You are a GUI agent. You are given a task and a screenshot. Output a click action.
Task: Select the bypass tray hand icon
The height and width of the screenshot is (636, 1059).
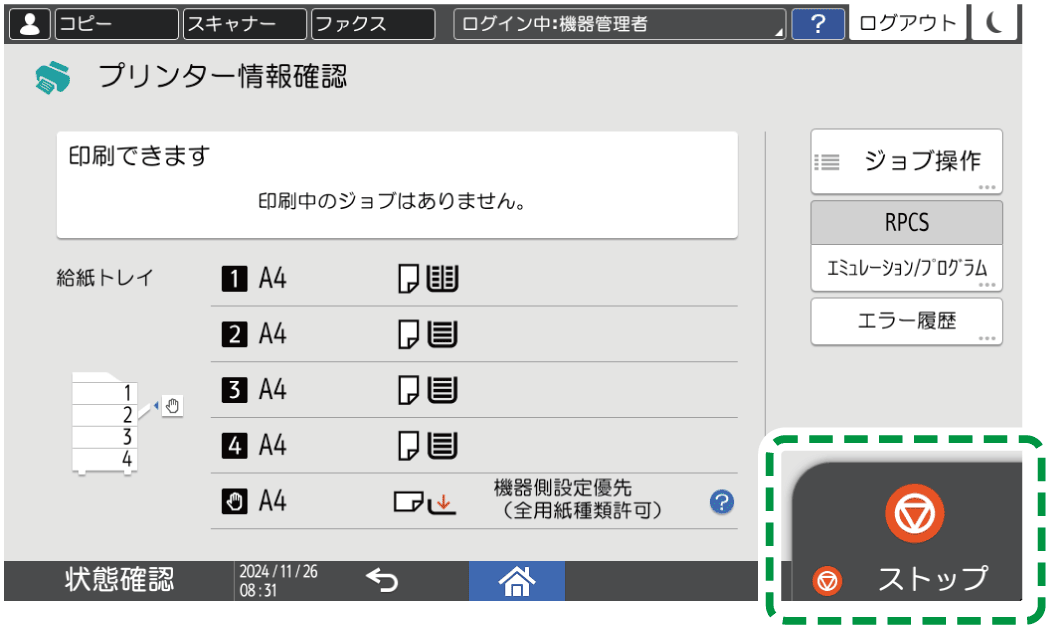click(234, 503)
